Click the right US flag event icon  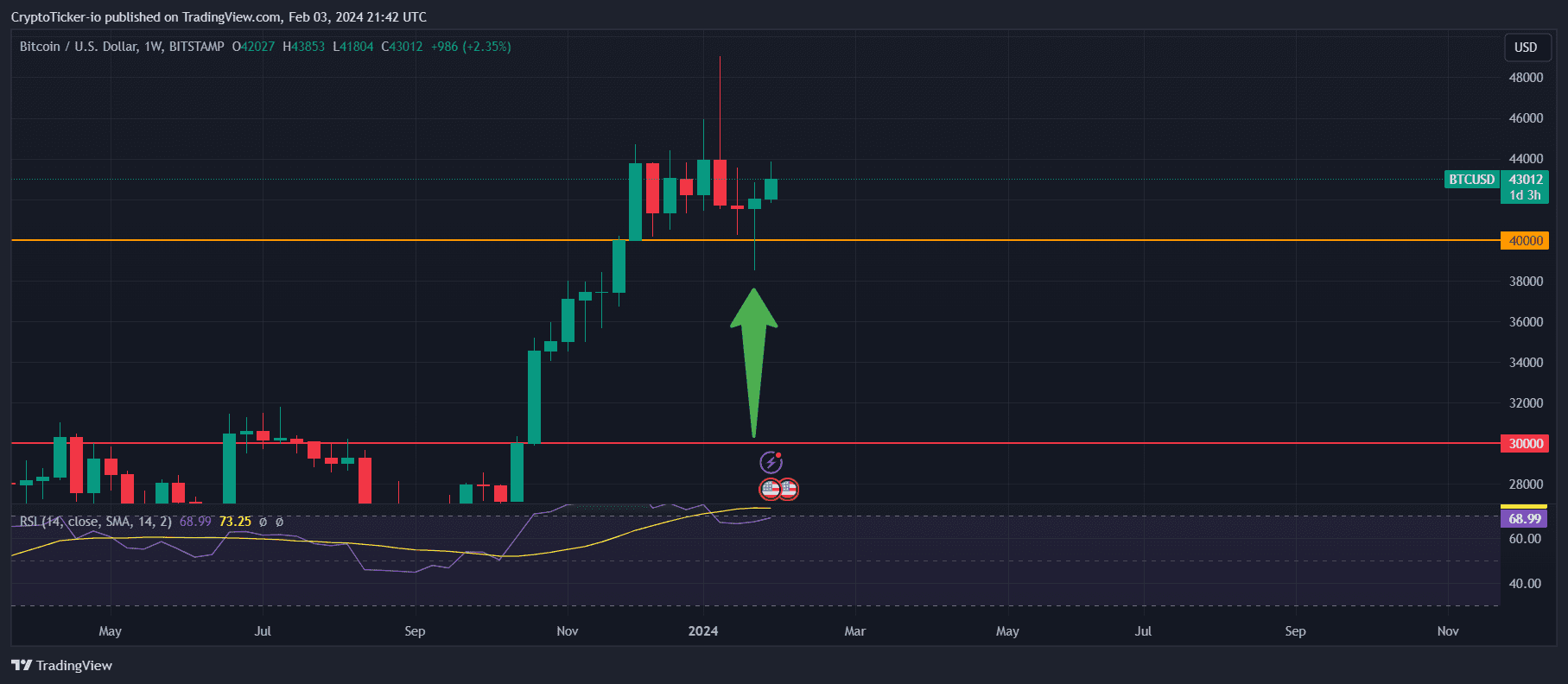(788, 490)
